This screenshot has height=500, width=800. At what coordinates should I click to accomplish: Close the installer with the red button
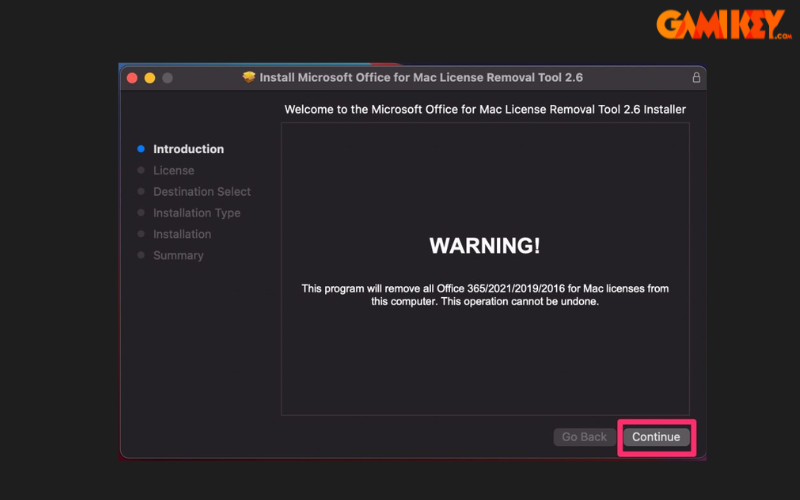(x=132, y=77)
